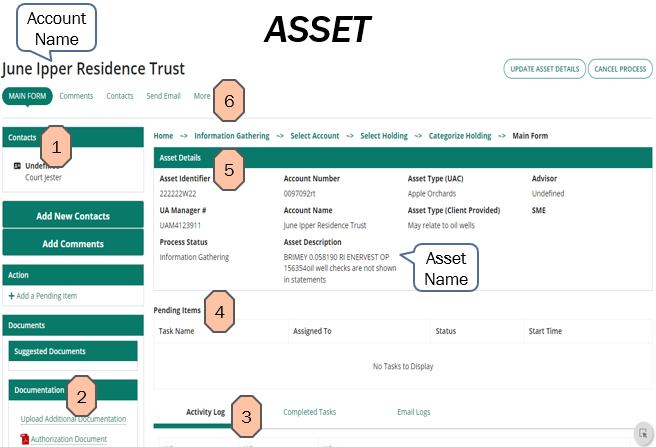Open Upload Additional Documentation link
This screenshot has width=656, height=447.
[73, 419]
